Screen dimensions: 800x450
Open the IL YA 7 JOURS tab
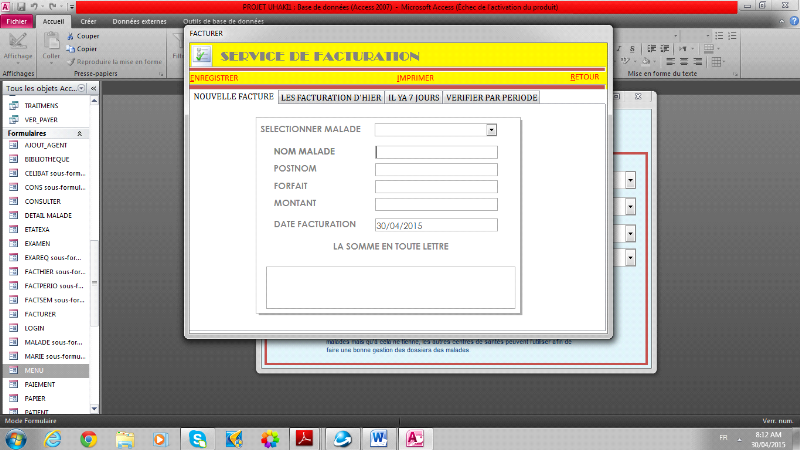tap(413, 97)
